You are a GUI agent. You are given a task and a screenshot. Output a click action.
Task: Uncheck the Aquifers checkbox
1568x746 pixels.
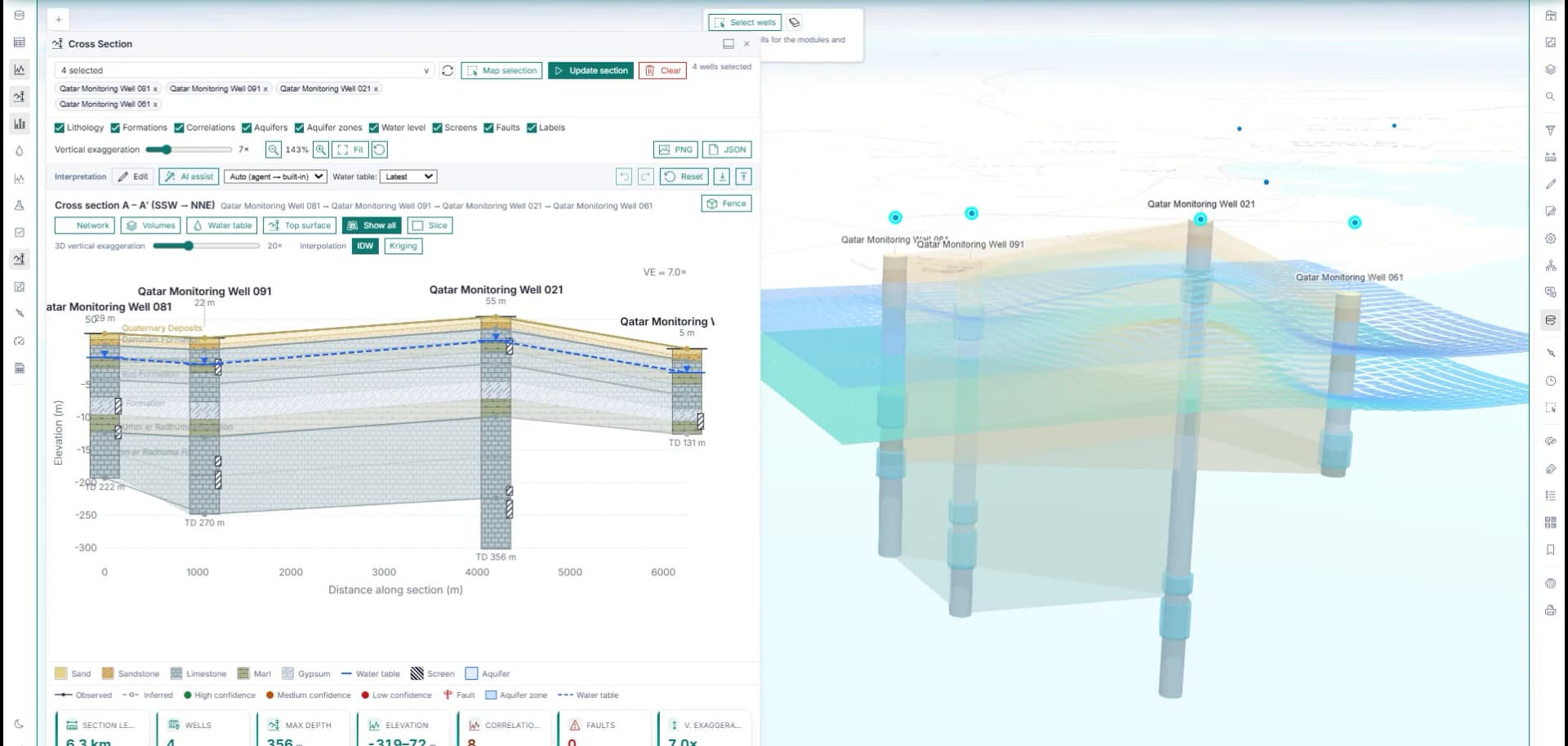(x=247, y=127)
